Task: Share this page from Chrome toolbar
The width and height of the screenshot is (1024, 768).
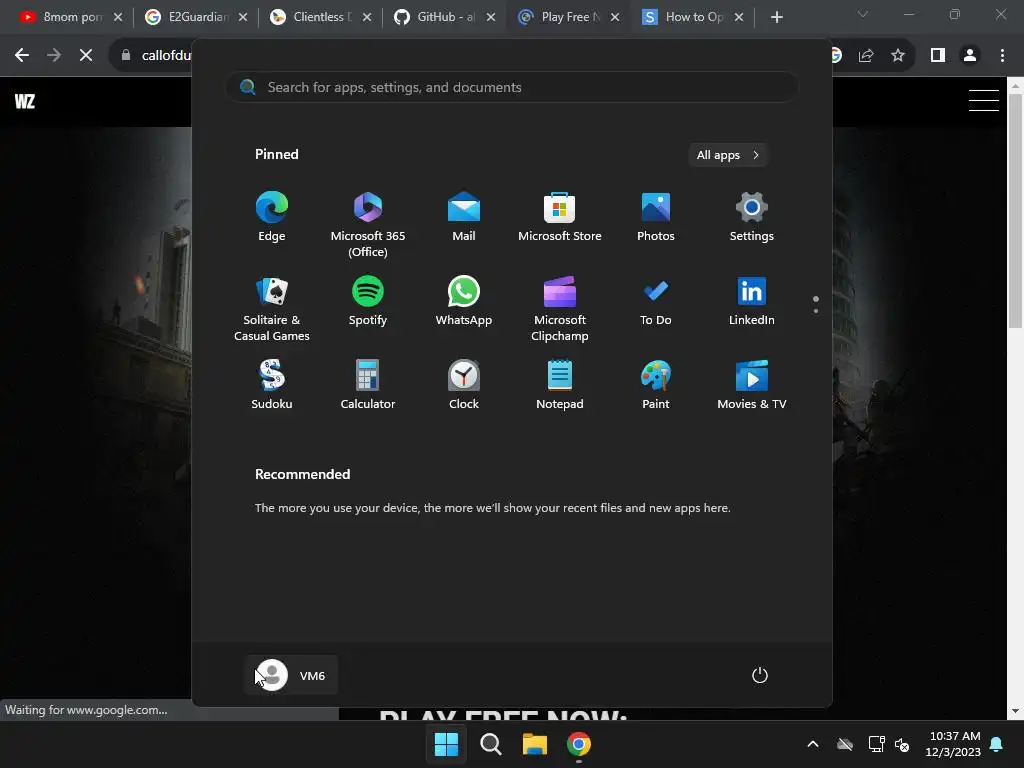Action: [866, 56]
